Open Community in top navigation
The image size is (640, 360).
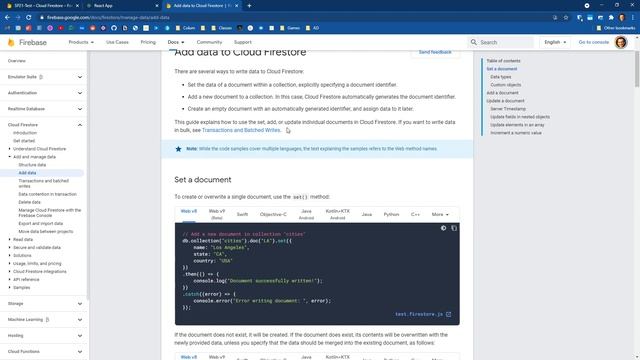[209, 42]
